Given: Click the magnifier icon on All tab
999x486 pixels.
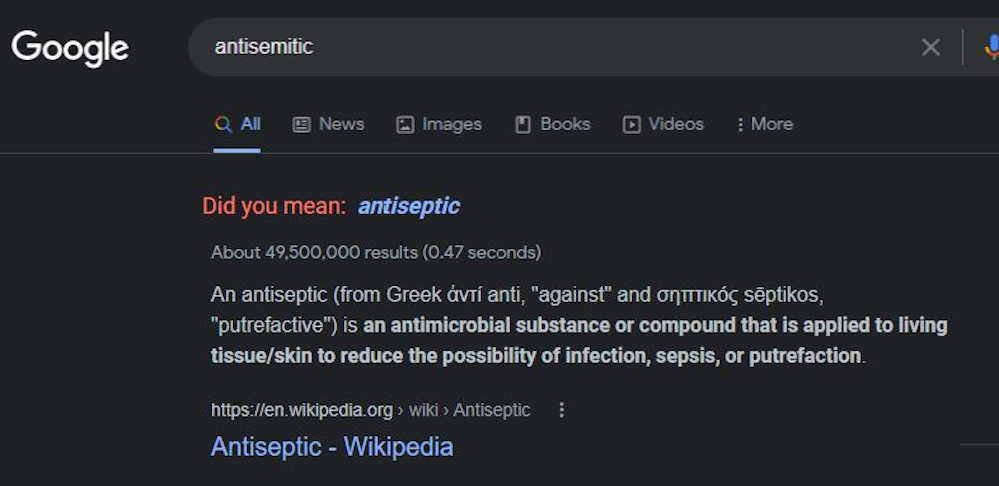Looking at the screenshot, I should tap(223, 124).
